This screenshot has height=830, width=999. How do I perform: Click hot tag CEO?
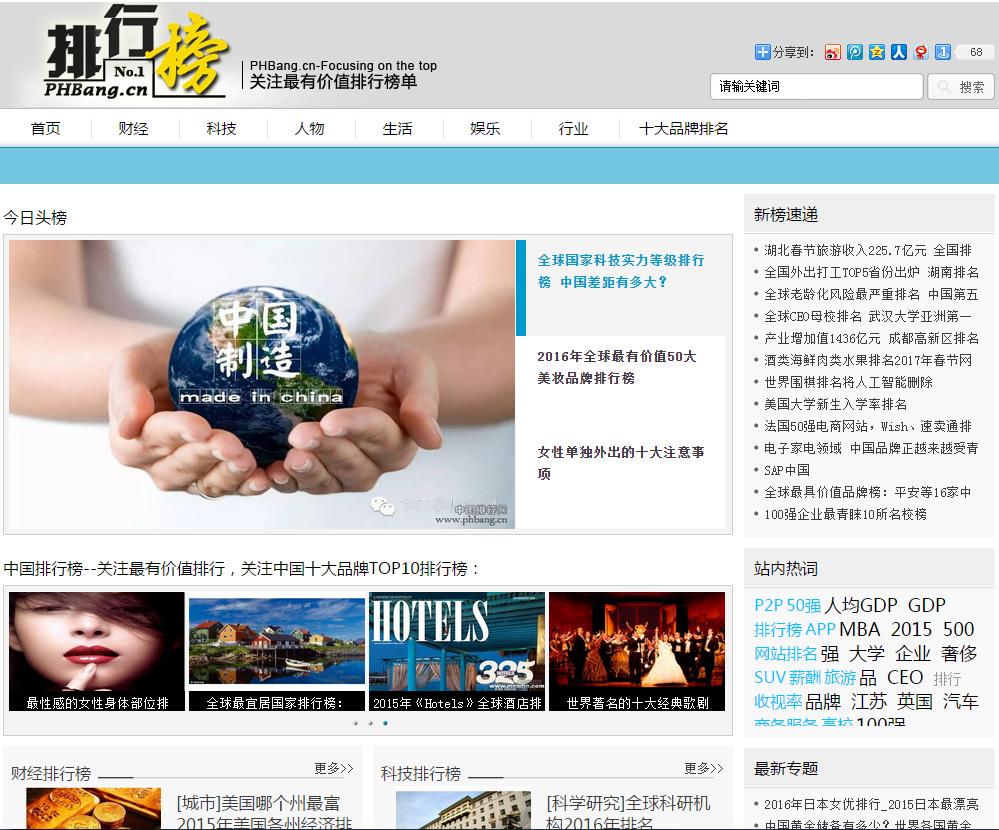tap(905, 677)
